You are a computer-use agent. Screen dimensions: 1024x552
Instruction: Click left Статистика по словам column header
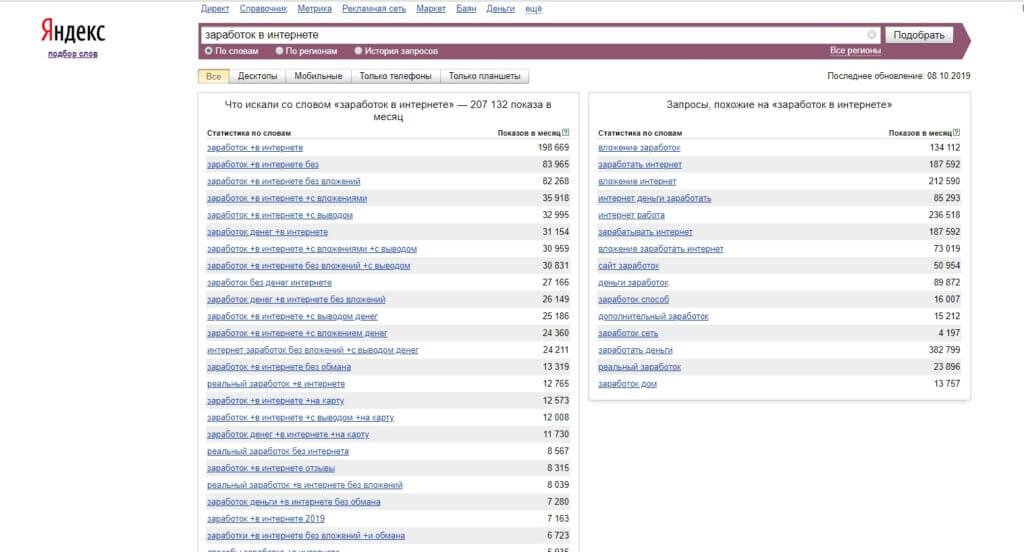(249, 133)
